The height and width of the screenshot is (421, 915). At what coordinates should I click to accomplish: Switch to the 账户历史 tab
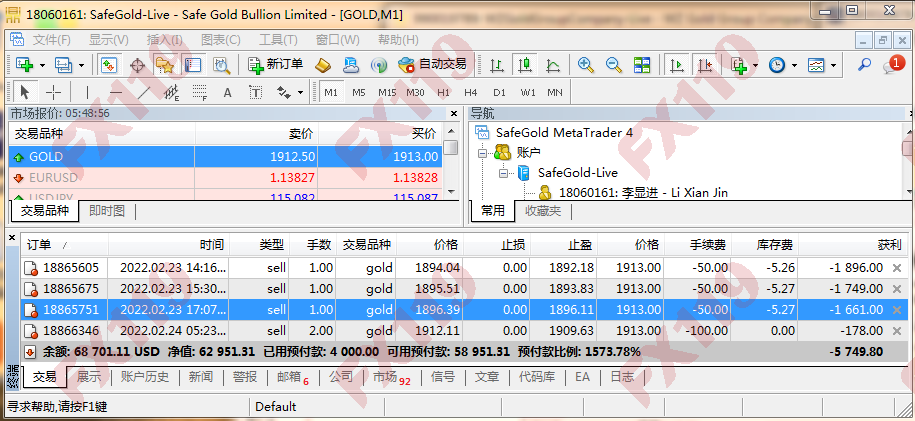click(145, 377)
